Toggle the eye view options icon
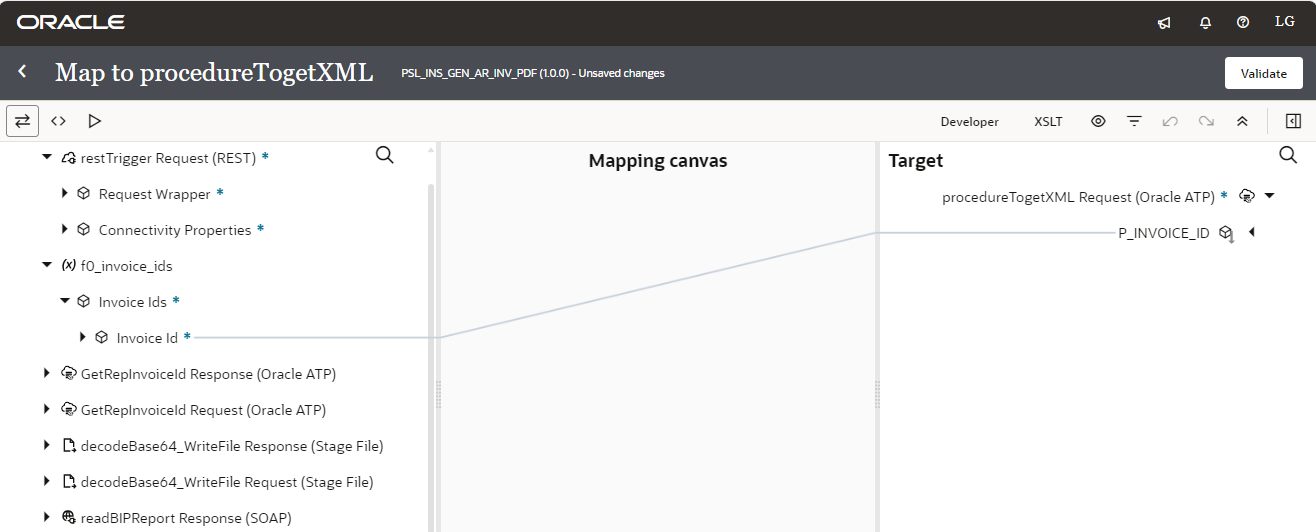Screen dimensions: 1316x532 (1098, 121)
